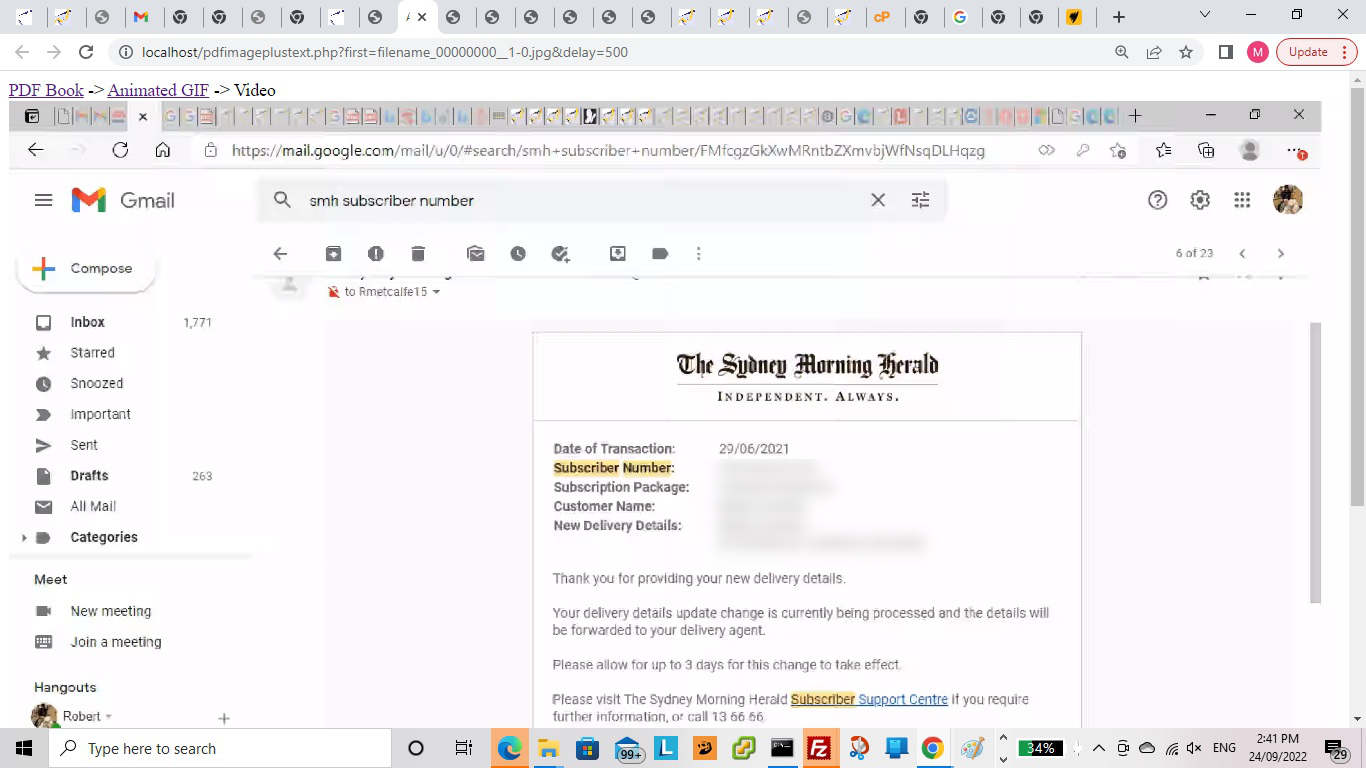Report the message as spam

376,254
